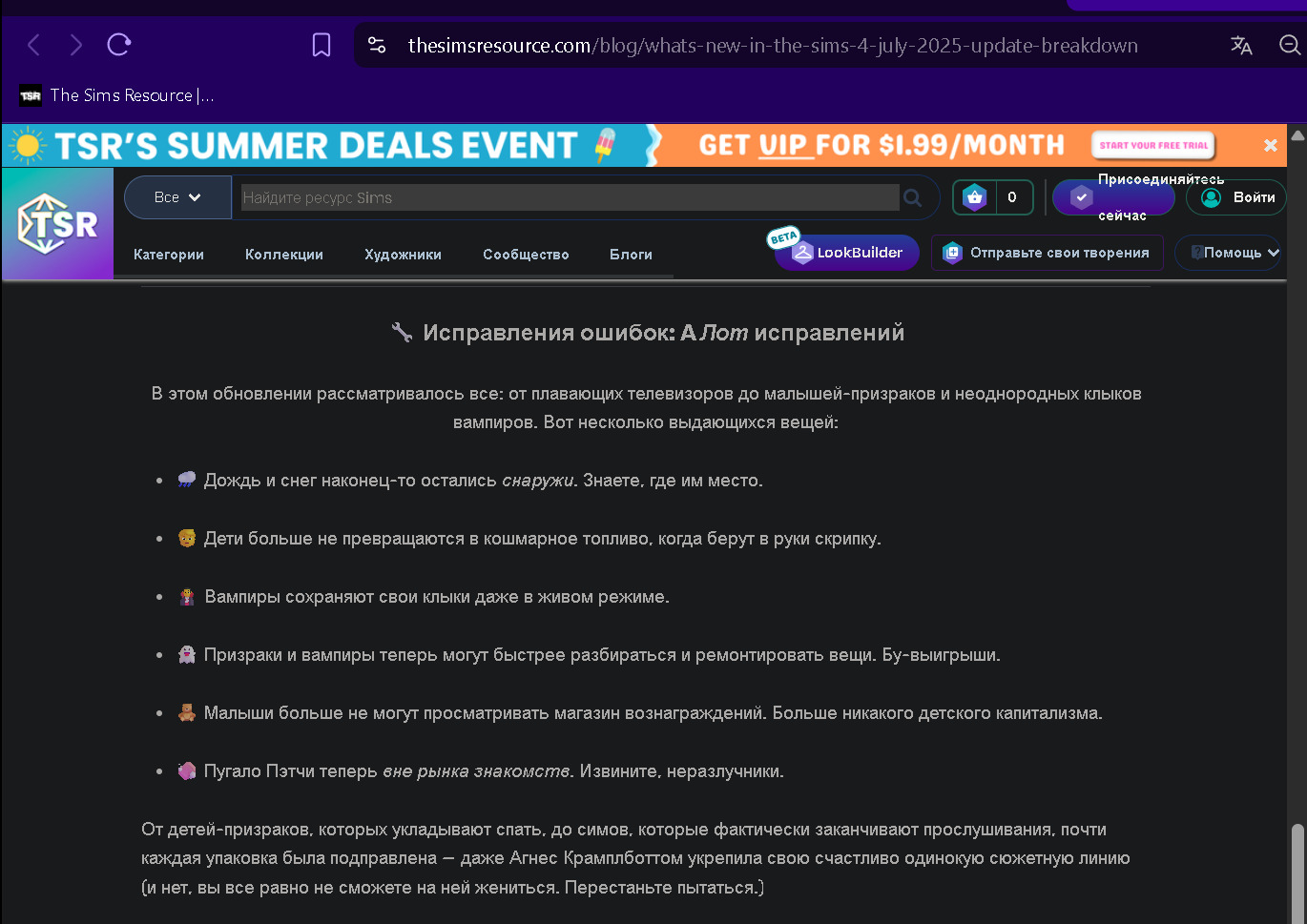
Task: Click the browser forward arrow
Action: 75,45
